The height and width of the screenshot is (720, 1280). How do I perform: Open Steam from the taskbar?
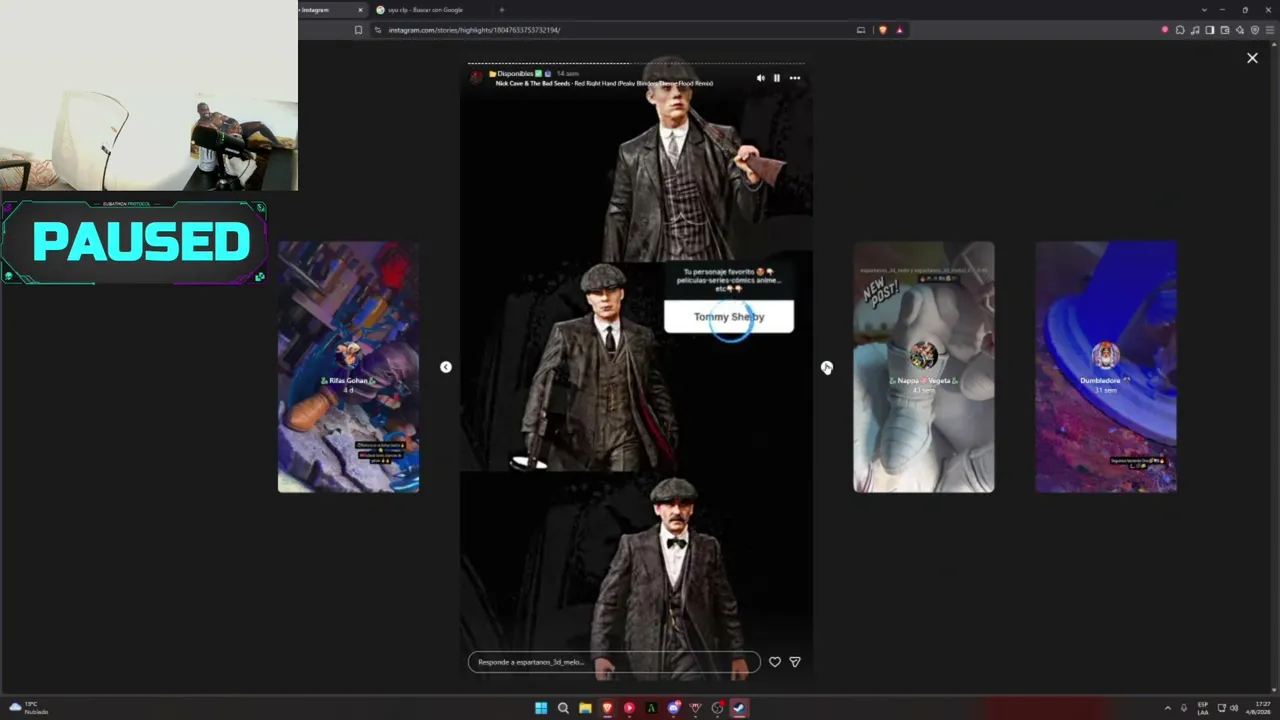pyautogui.click(x=739, y=708)
